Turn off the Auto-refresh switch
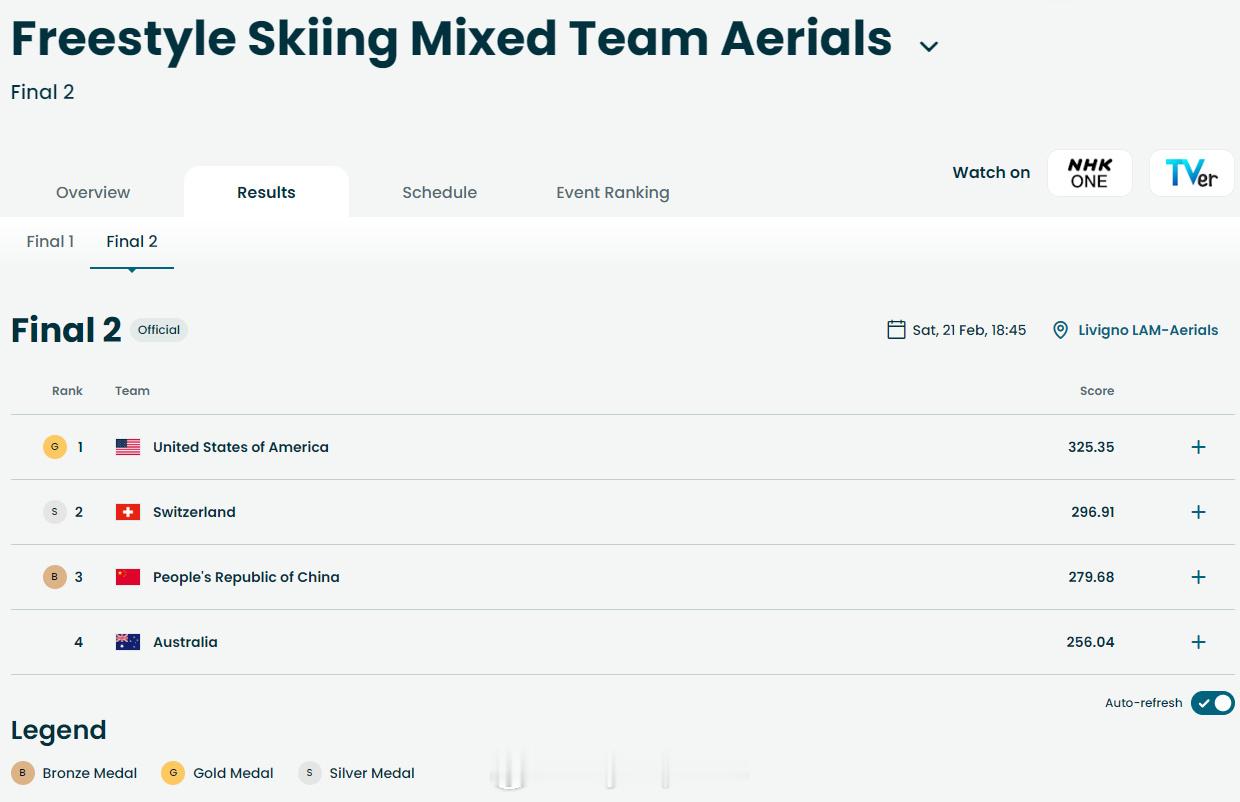1240x802 pixels. coord(1212,703)
